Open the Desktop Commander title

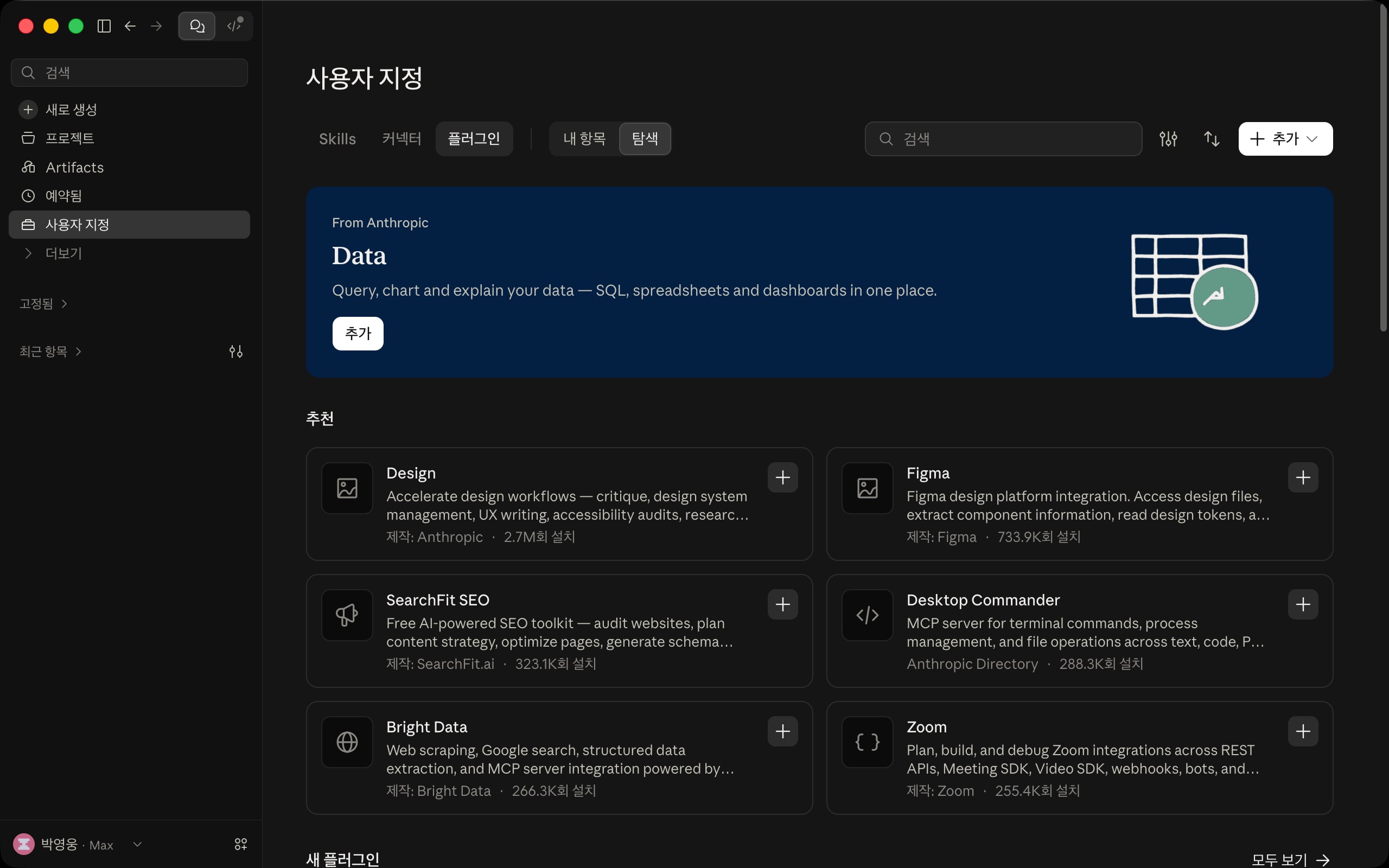(x=983, y=600)
